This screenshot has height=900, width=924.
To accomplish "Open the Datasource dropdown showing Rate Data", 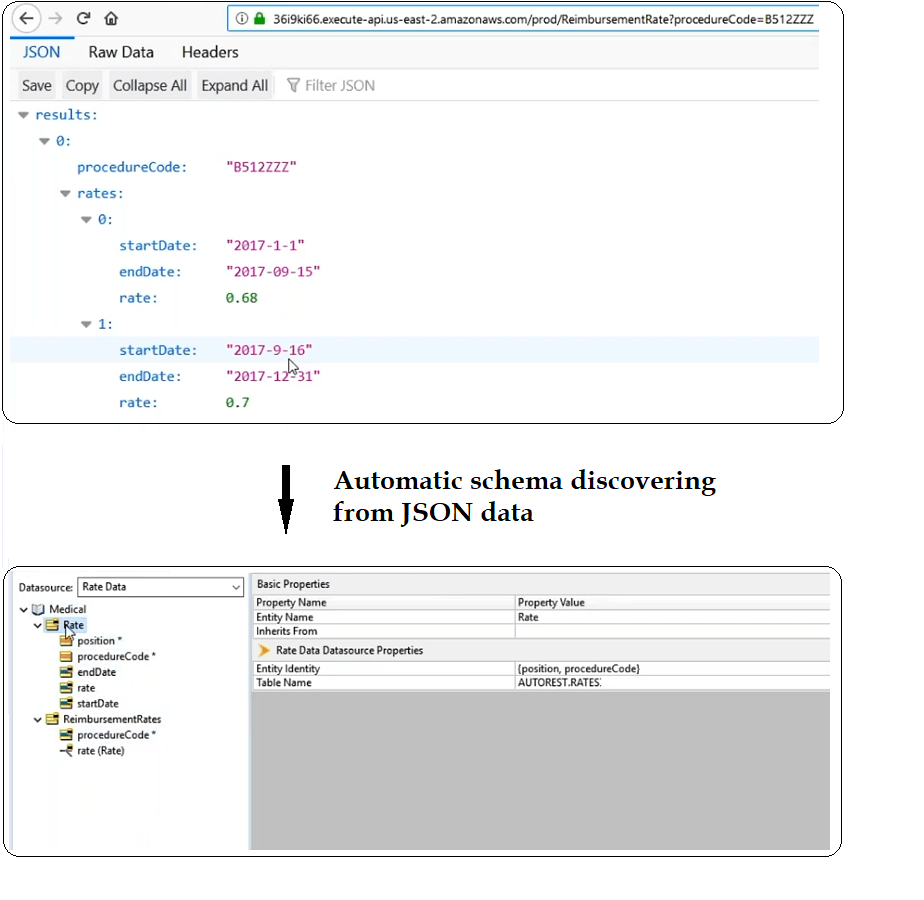I will coord(160,587).
